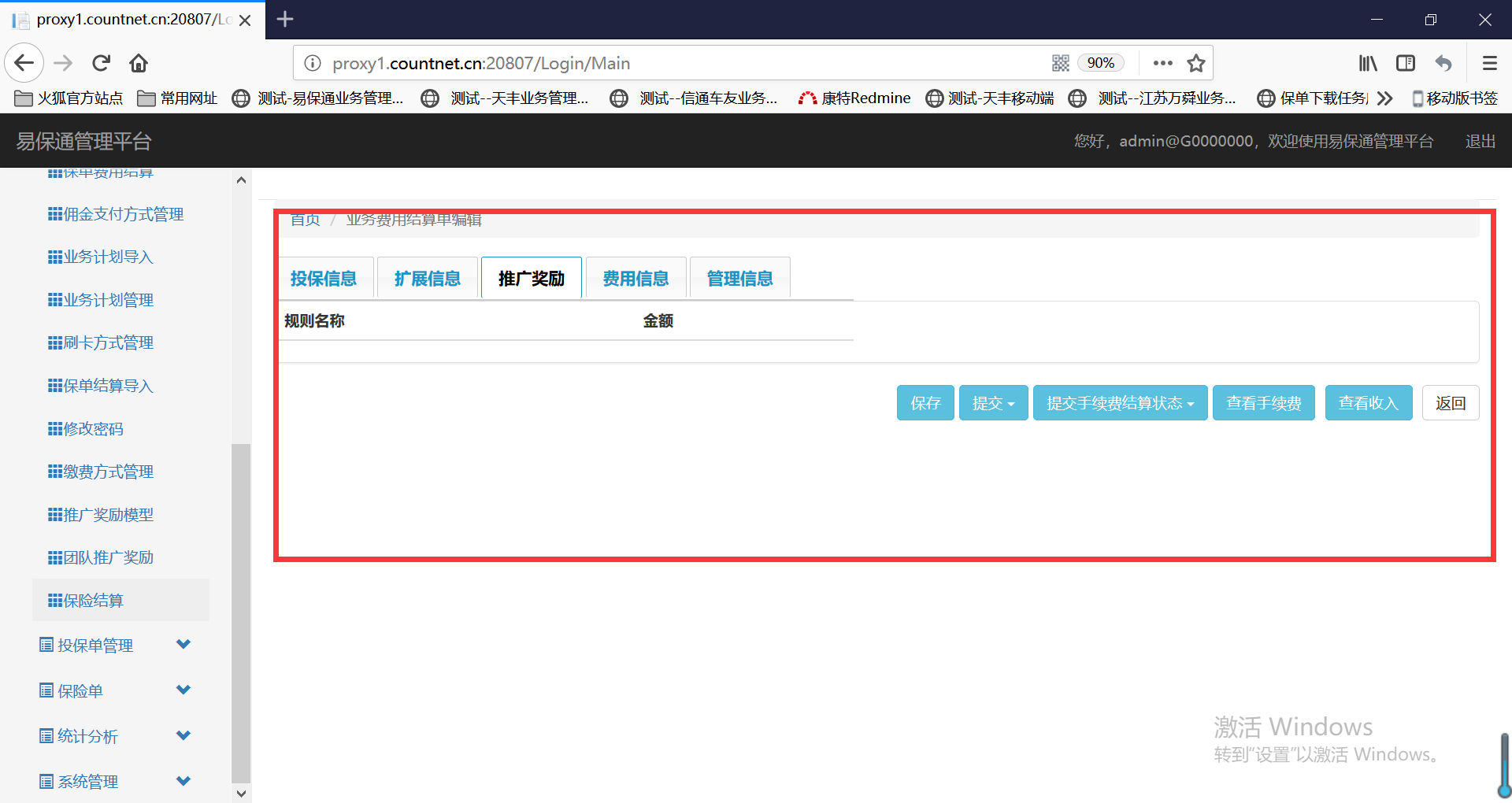Viewport: 1512px width, 803px height.
Task: Switch to 扩展信息 tab
Action: pos(428,279)
